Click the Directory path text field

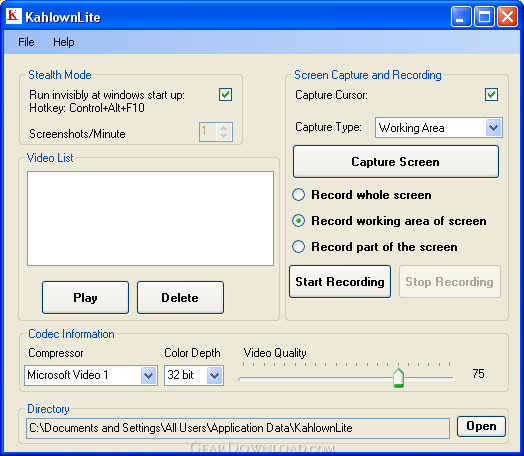[238, 428]
